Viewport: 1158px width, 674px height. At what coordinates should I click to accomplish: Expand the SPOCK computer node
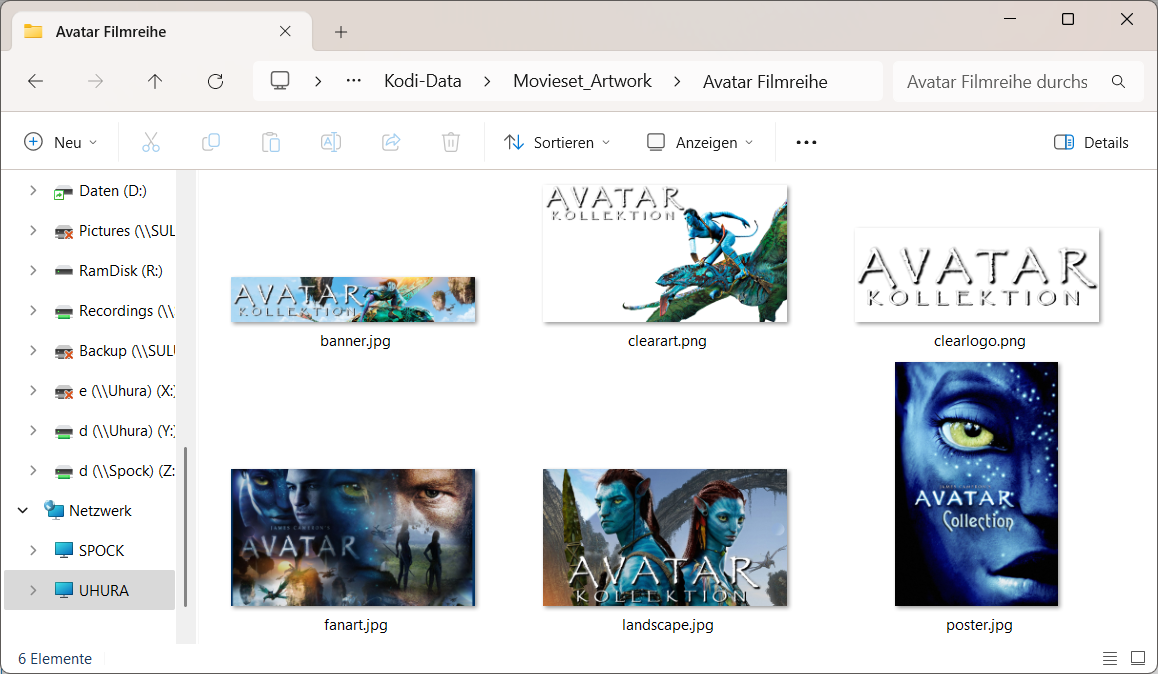pos(33,550)
